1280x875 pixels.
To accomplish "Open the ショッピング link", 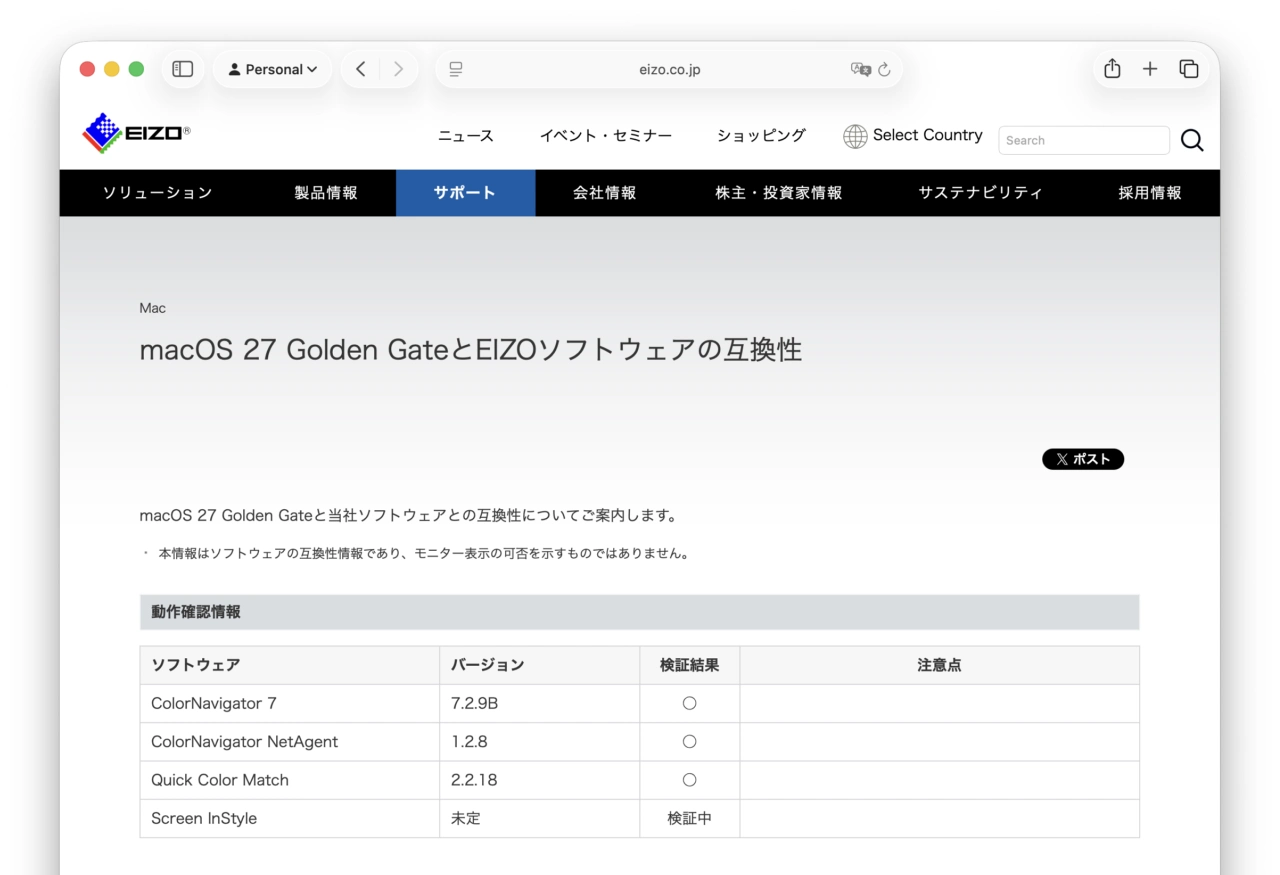I will tap(761, 136).
